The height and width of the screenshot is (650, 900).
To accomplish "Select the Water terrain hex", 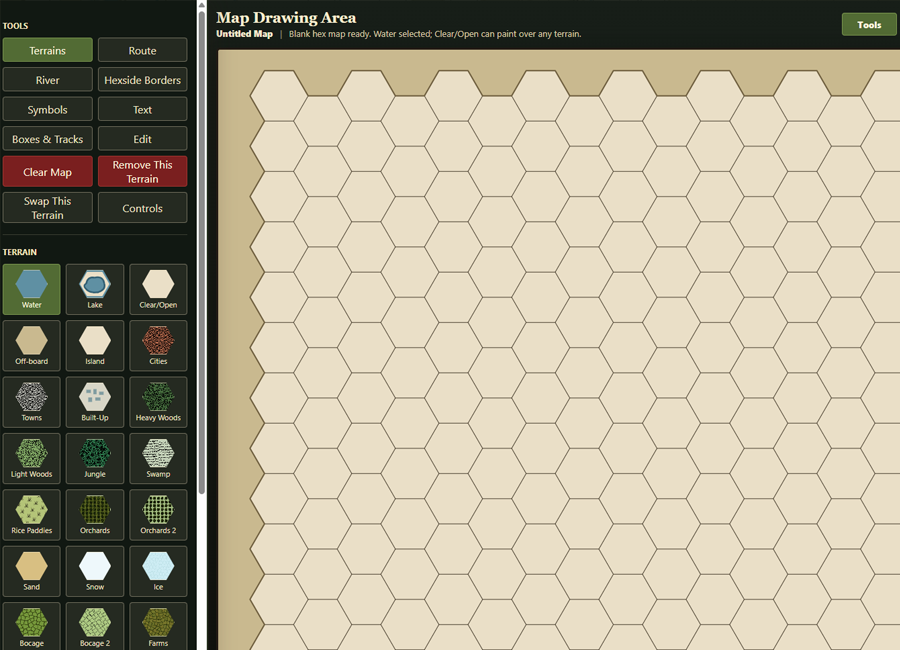I will point(32,289).
